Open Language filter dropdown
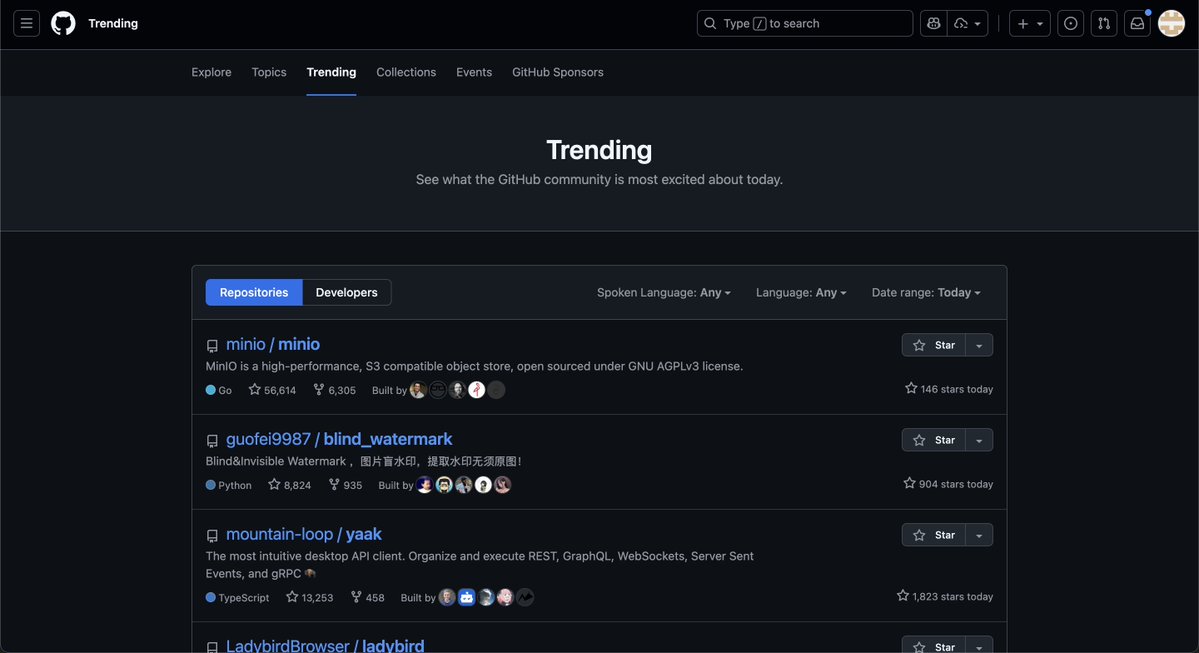1199x653 pixels. click(x=801, y=292)
